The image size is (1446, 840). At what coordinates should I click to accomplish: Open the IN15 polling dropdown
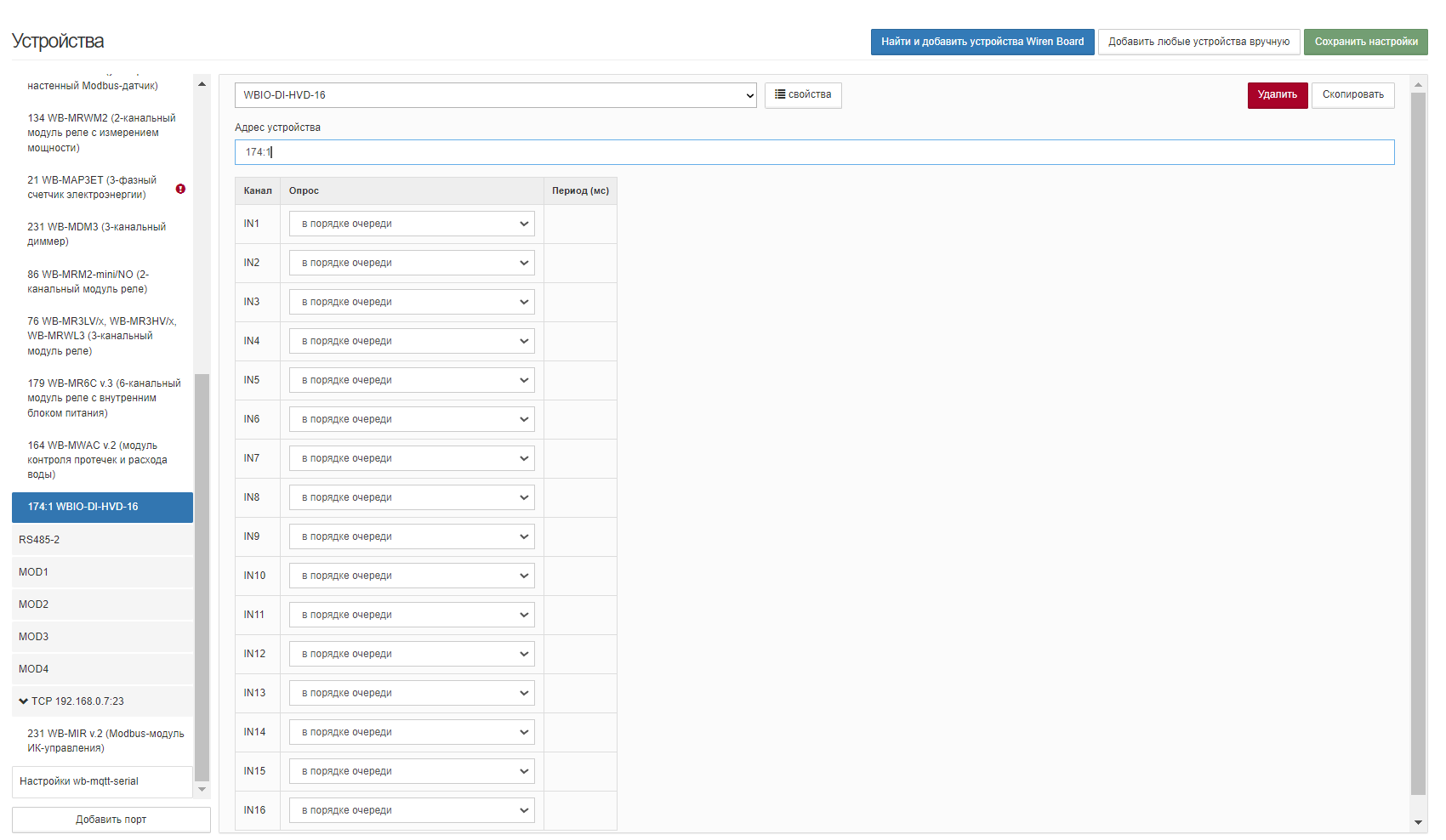[412, 771]
